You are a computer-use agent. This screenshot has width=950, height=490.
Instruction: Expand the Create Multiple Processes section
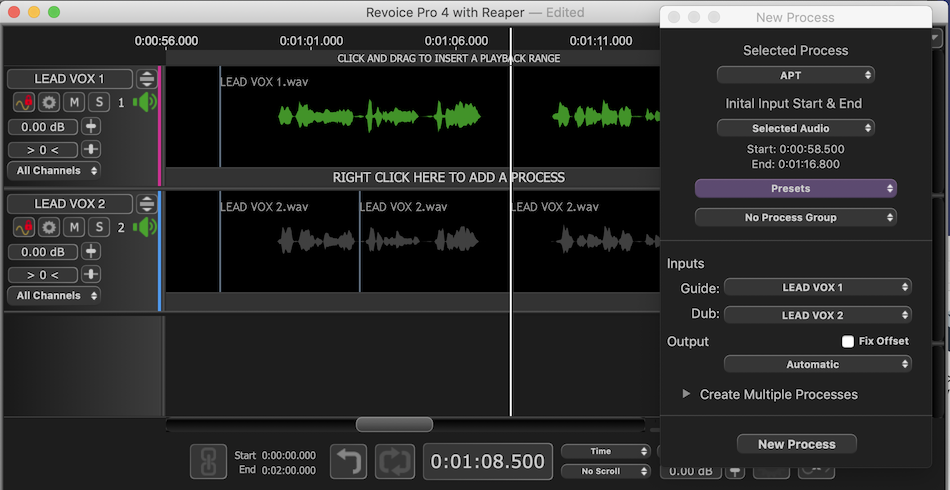(686, 394)
